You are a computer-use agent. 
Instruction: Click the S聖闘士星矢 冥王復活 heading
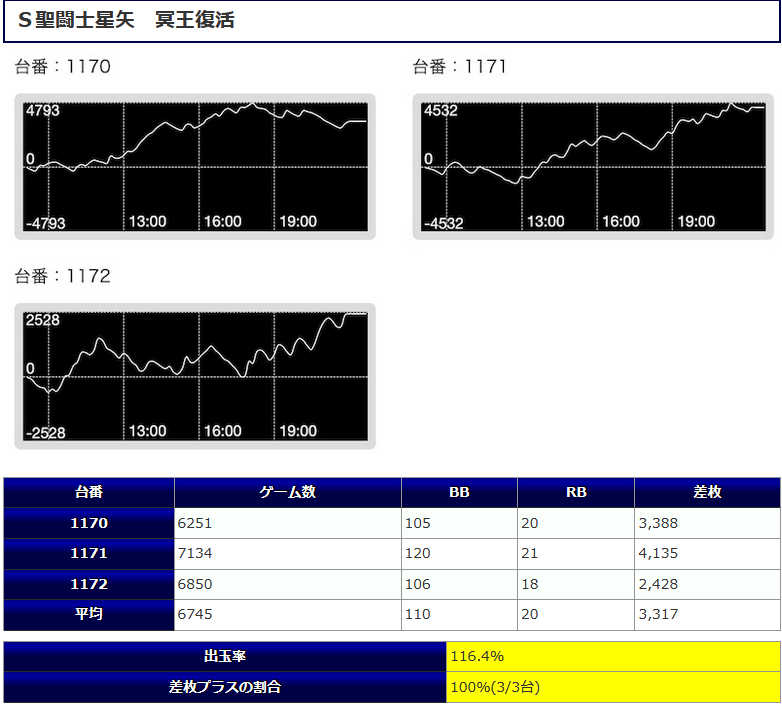coord(126,21)
